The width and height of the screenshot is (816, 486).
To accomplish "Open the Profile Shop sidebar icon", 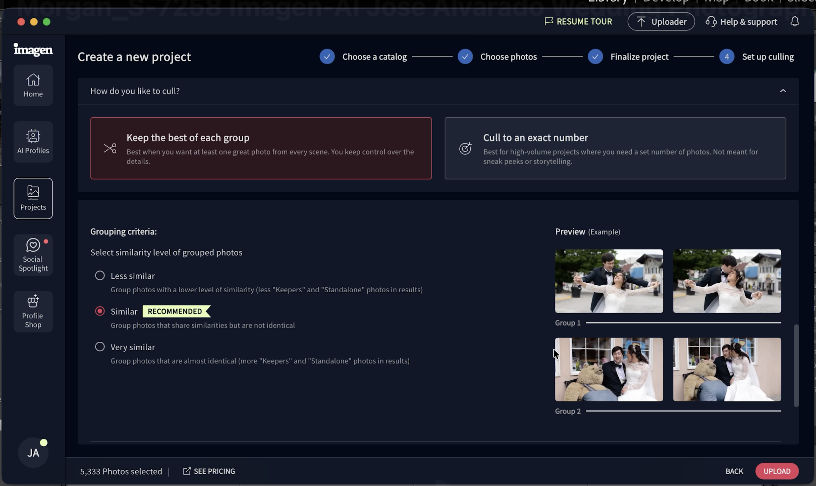I will [33, 311].
